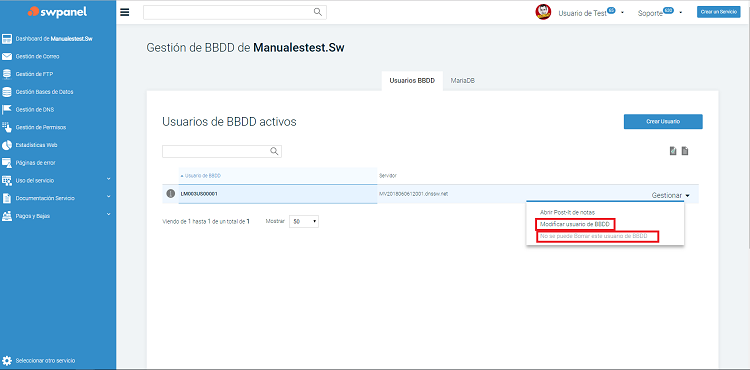Open Gestión de Permisos sidebar link
Screen dimensions: 750x370
41,127
